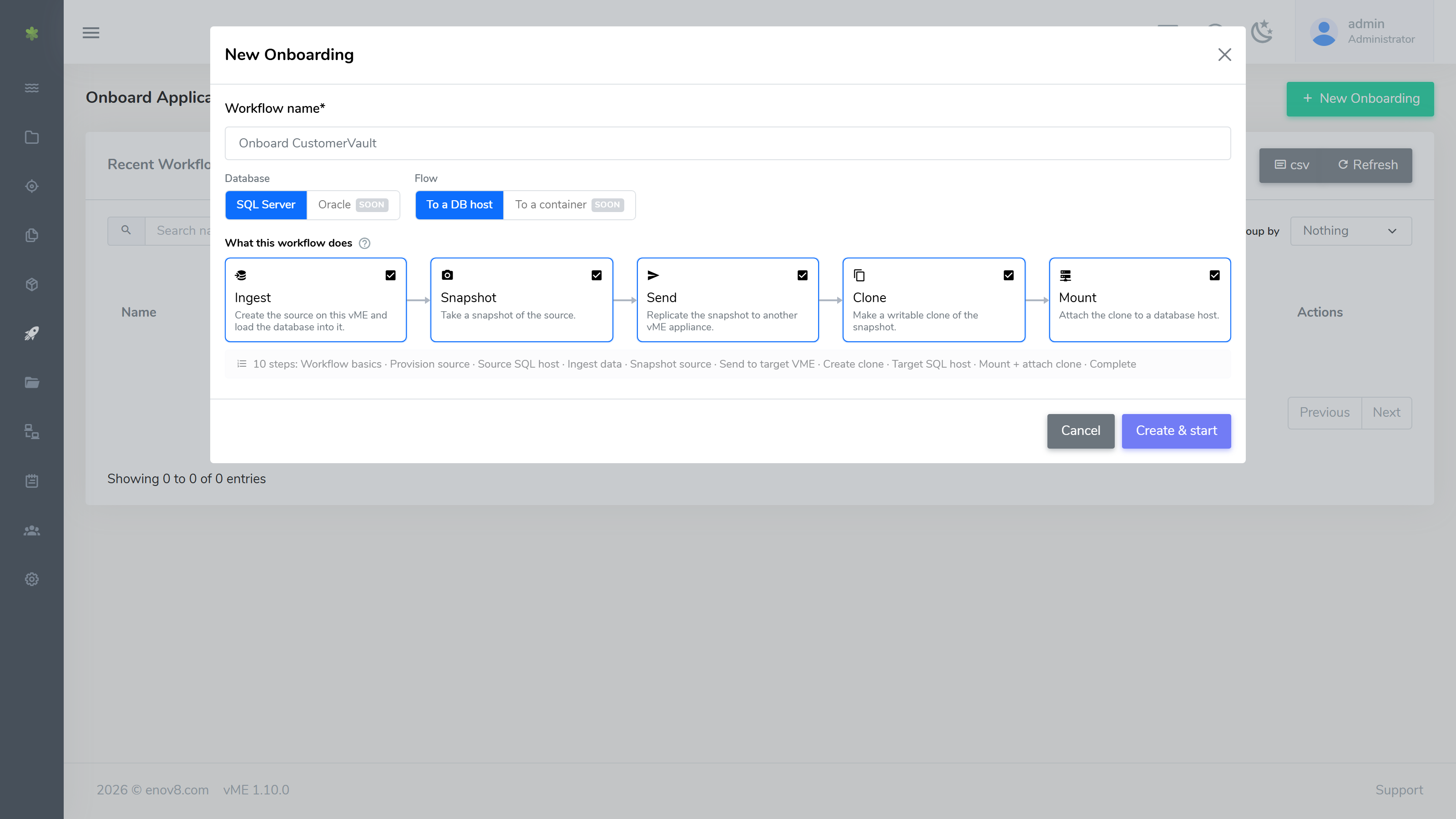Image resolution: width=1456 pixels, height=819 pixels.
Task: Open the waves sidebar icon
Action: tap(32, 88)
